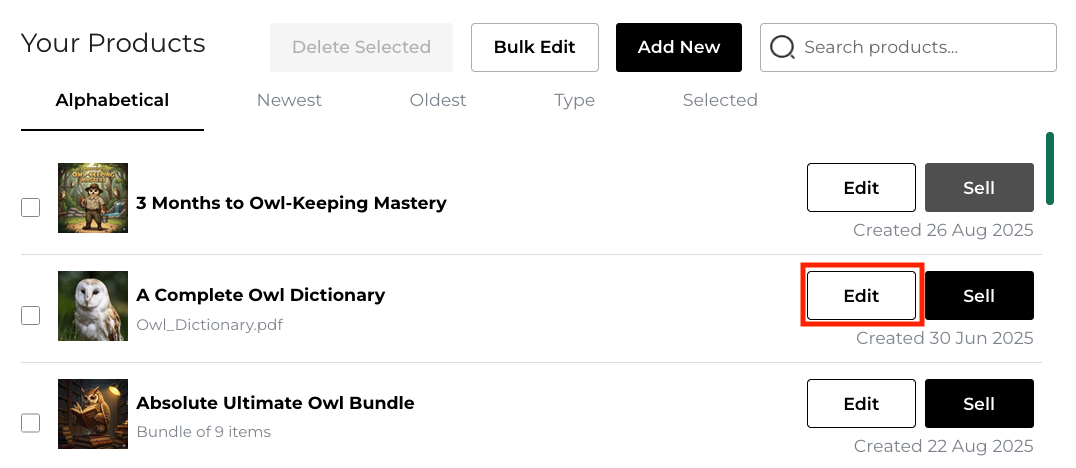Click the Delete Selected button
Image resolution: width=1076 pixels, height=468 pixels.
[361, 47]
